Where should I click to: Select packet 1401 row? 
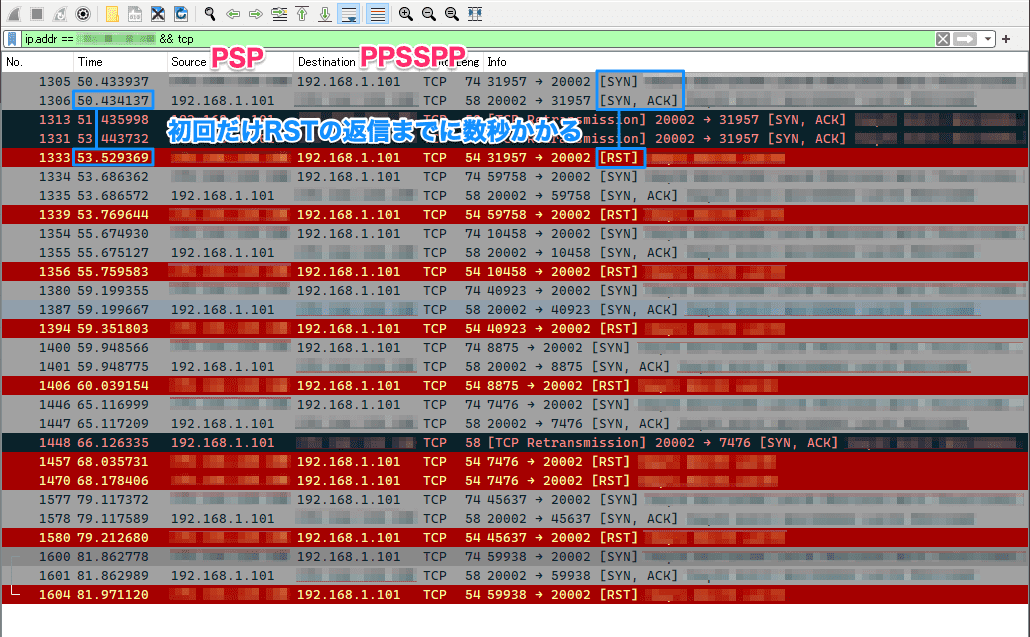(x=515, y=367)
